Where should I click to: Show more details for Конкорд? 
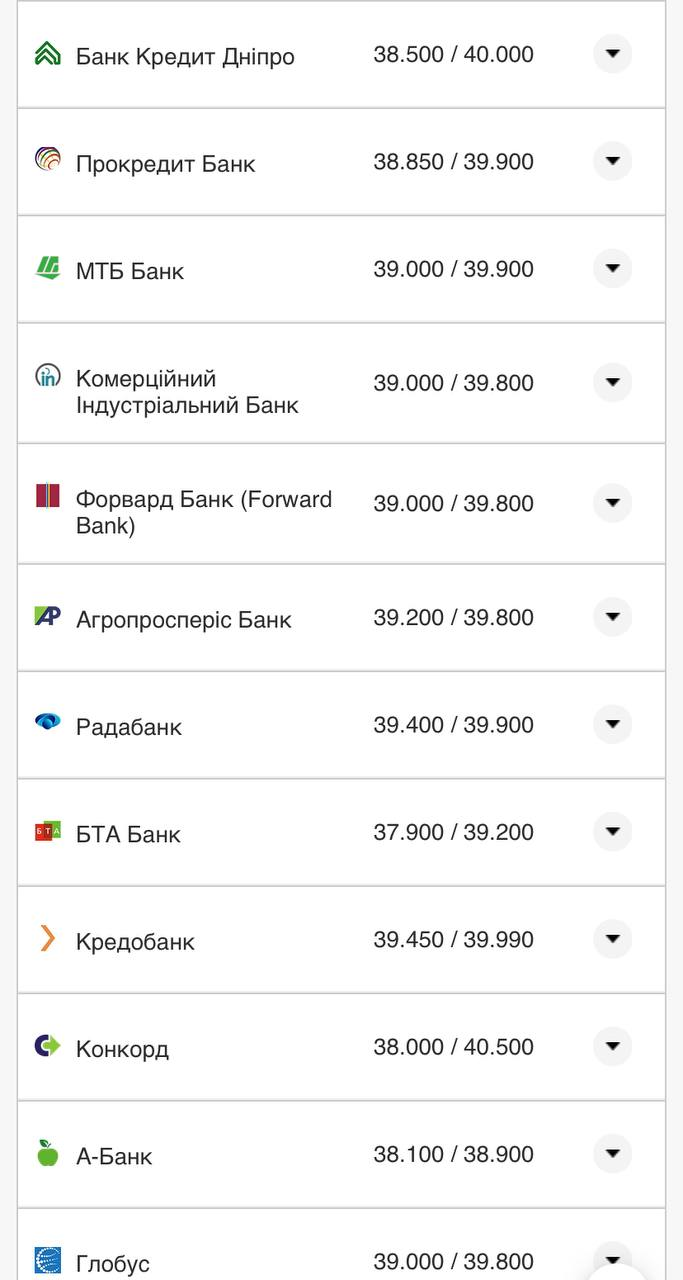coord(612,1046)
